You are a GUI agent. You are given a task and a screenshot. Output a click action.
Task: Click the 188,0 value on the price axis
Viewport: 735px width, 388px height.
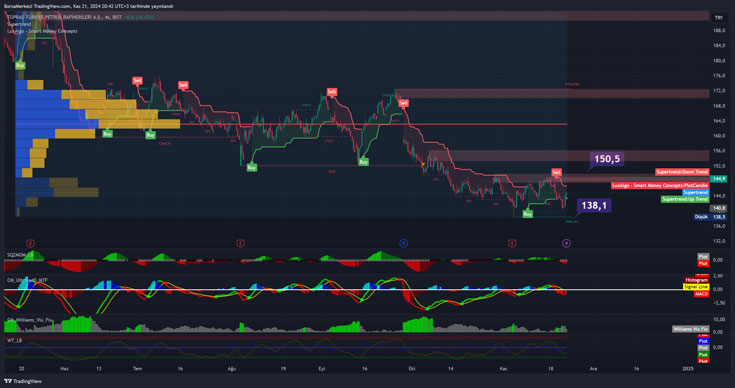pyautogui.click(x=719, y=30)
